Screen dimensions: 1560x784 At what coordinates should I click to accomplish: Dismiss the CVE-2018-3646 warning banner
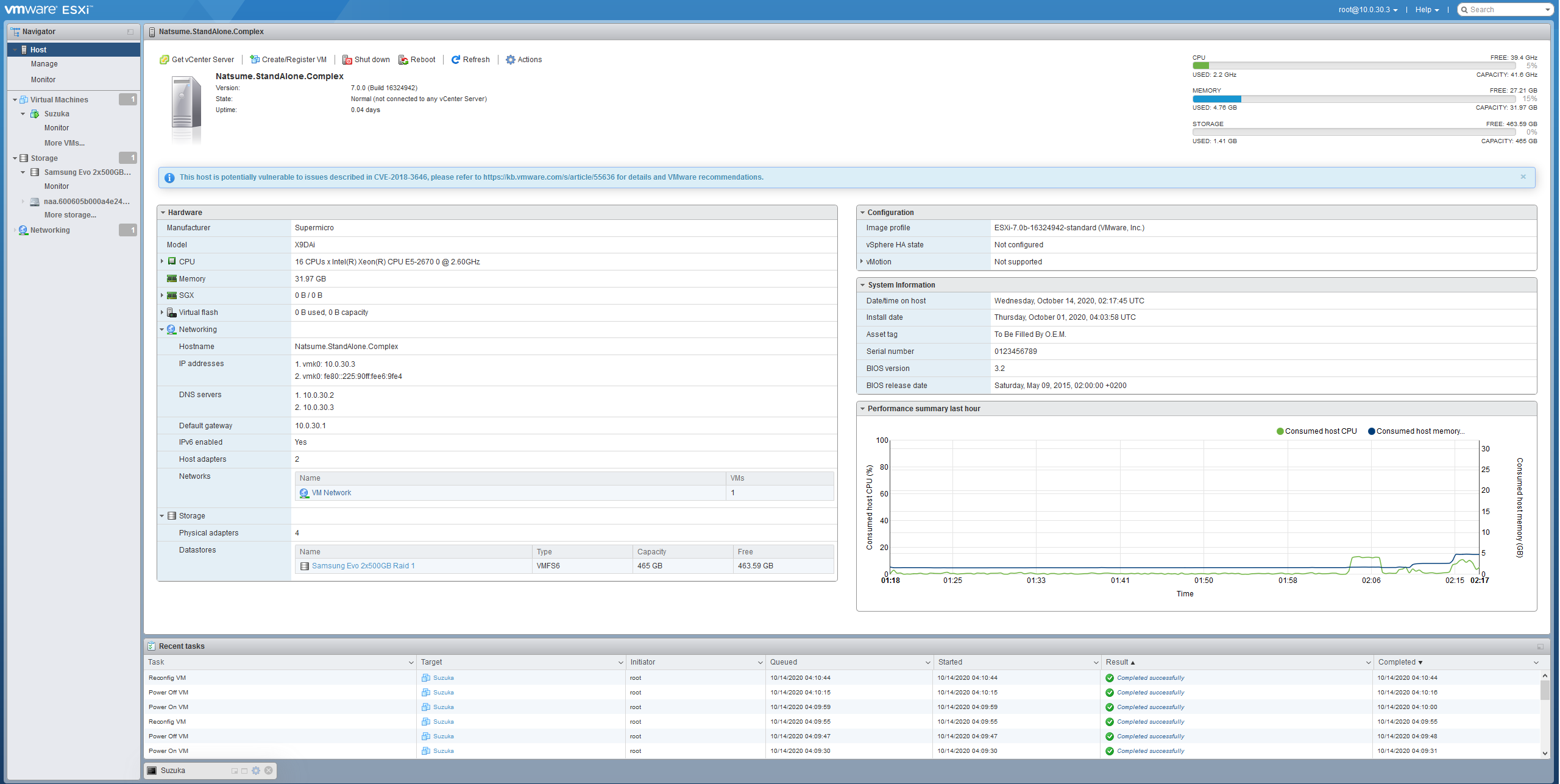[x=1523, y=177]
